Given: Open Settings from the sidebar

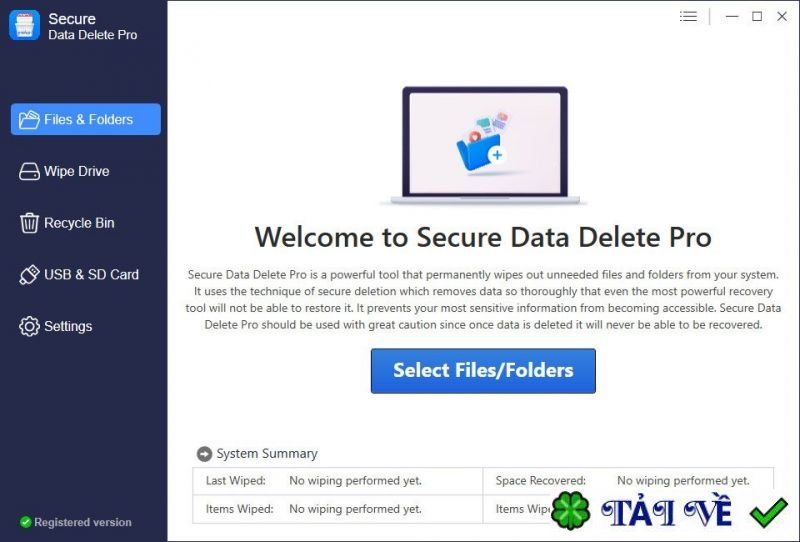Looking at the screenshot, I should [68, 326].
